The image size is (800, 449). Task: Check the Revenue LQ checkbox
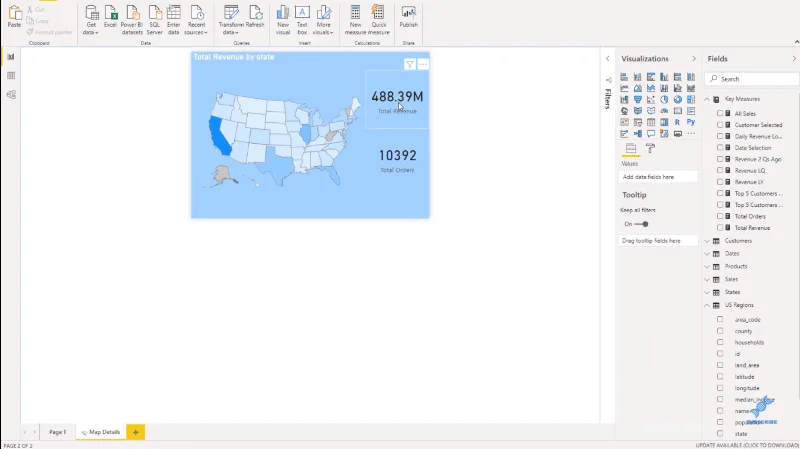point(720,170)
